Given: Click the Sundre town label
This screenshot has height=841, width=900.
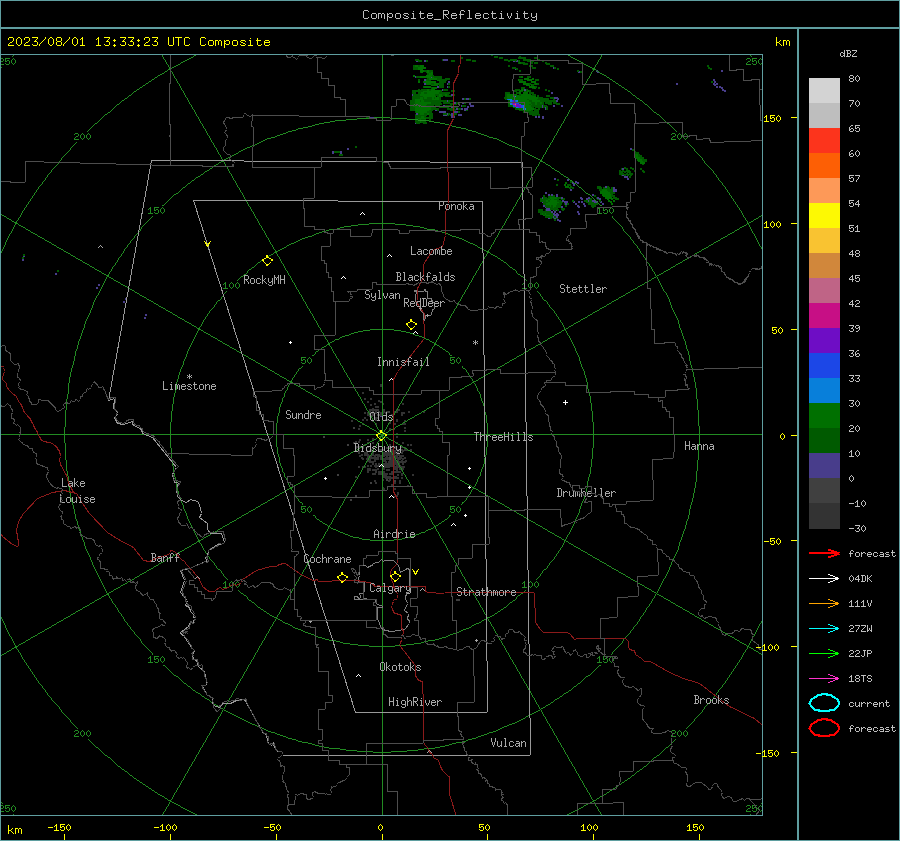Looking at the screenshot, I should (x=303, y=414).
